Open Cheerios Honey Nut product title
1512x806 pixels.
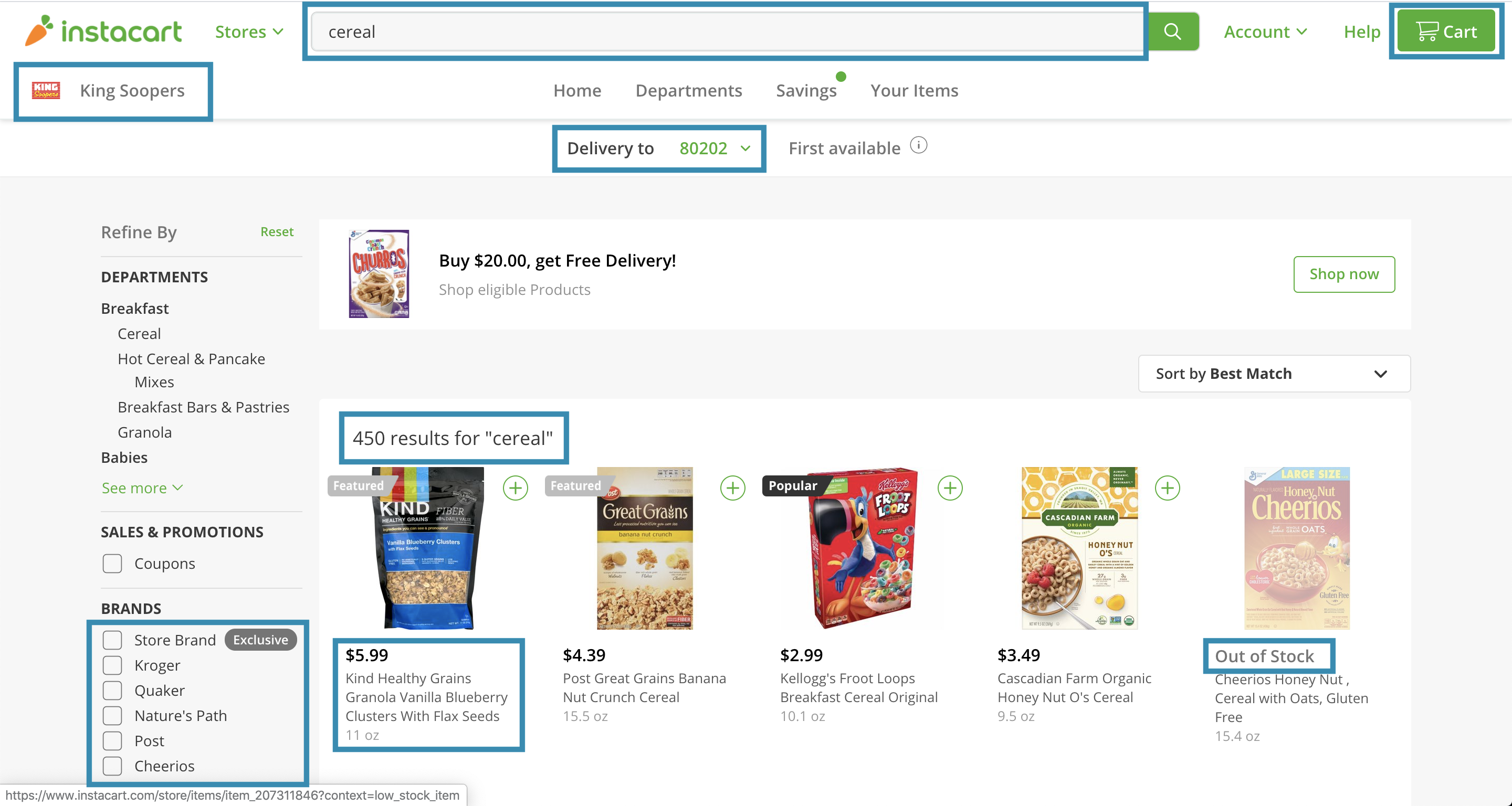point(1291,698)
